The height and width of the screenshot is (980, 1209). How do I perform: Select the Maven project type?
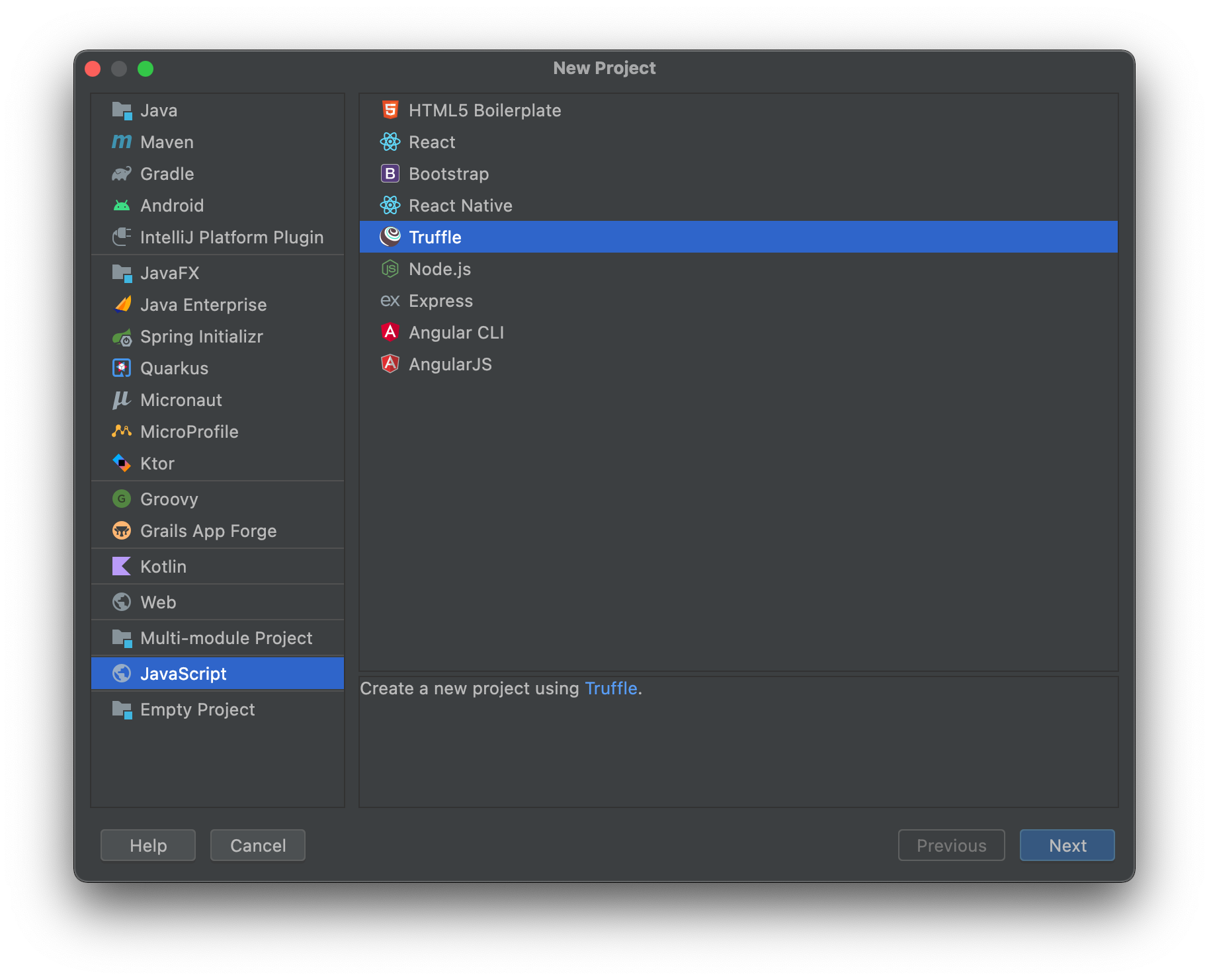[218, 142]
